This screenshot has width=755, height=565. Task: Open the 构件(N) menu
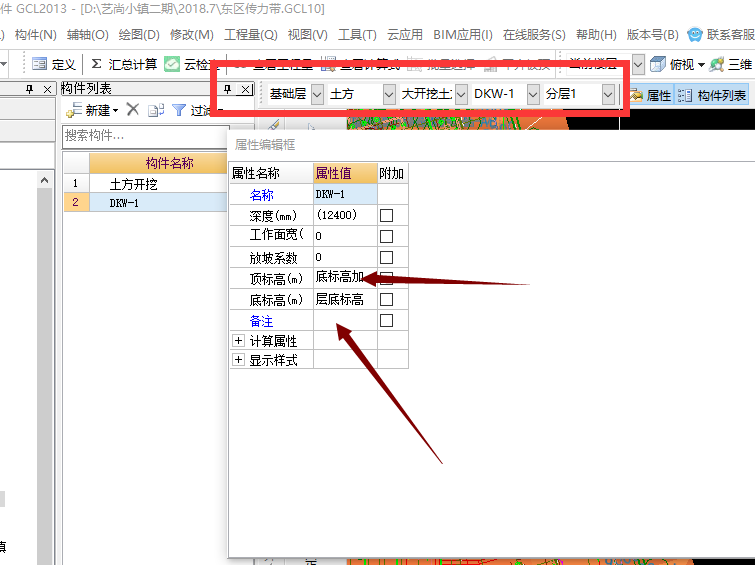pyautogui.click(x=36, y=35)
